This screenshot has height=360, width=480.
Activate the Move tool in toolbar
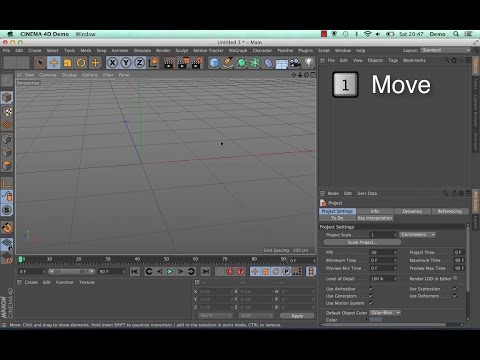(x=54, y=63)
